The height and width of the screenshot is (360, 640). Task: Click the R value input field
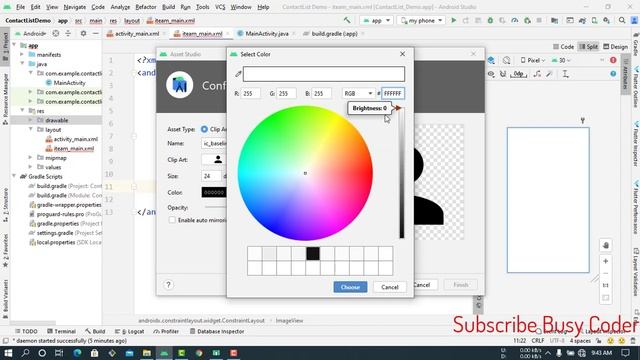[x=250, y=93]
